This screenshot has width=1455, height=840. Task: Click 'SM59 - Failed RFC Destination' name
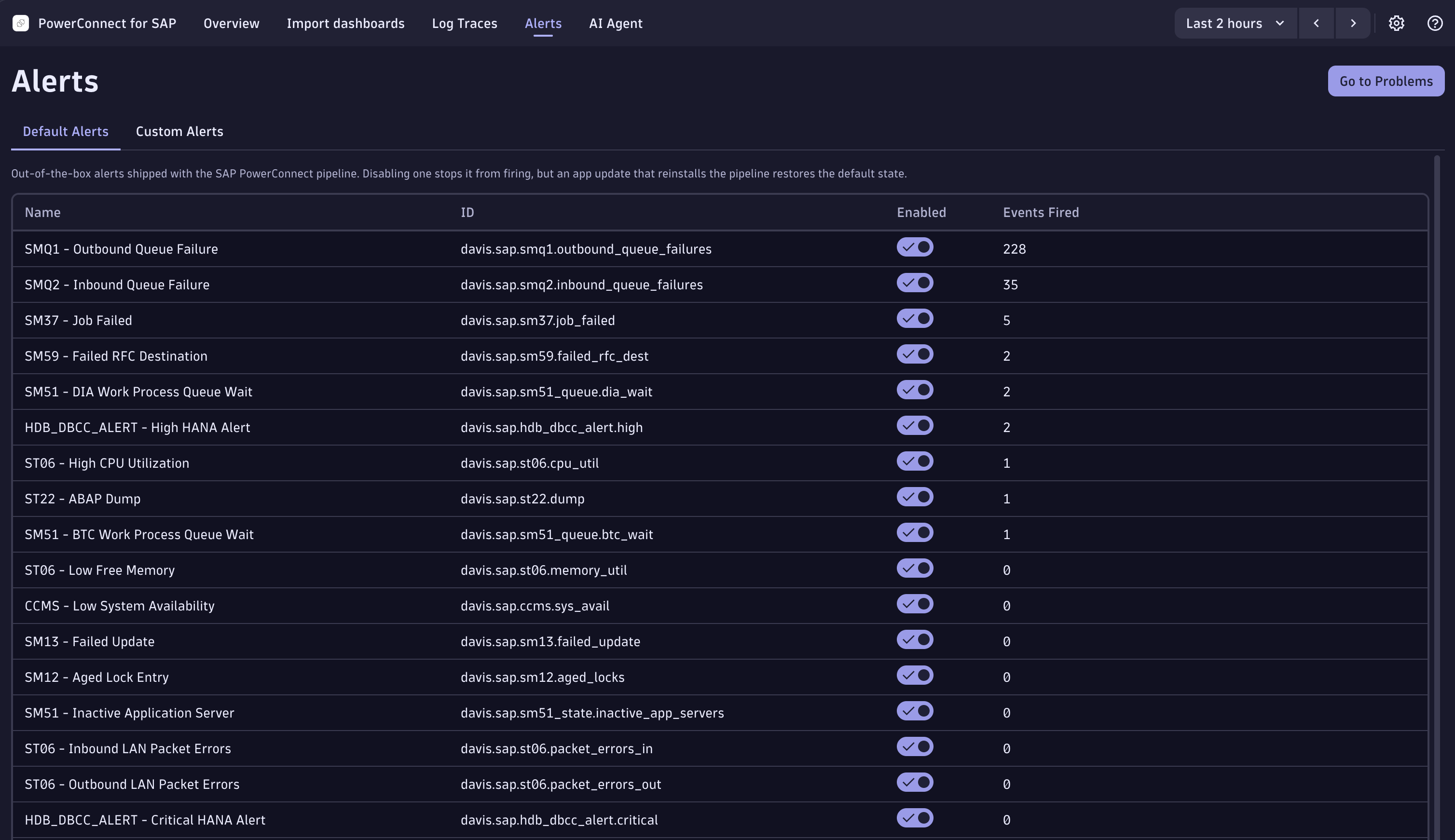(116, 356)
